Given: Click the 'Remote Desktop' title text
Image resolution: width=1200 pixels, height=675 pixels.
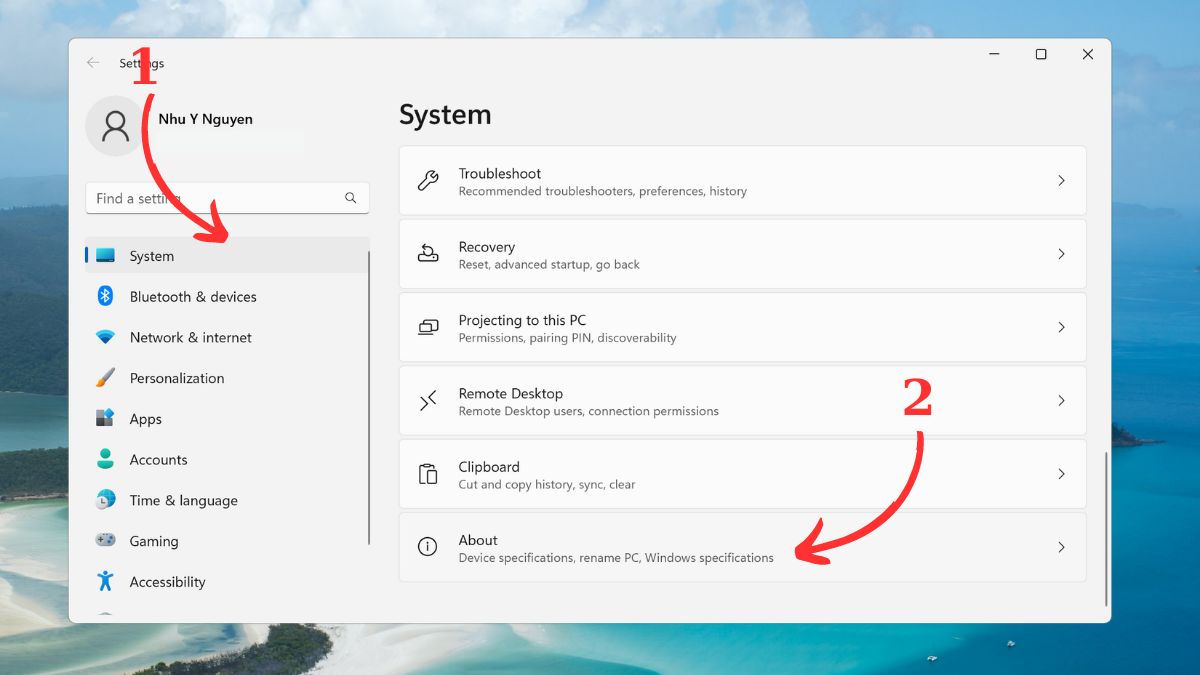Looking at the screenshot, I should (511, 393).
